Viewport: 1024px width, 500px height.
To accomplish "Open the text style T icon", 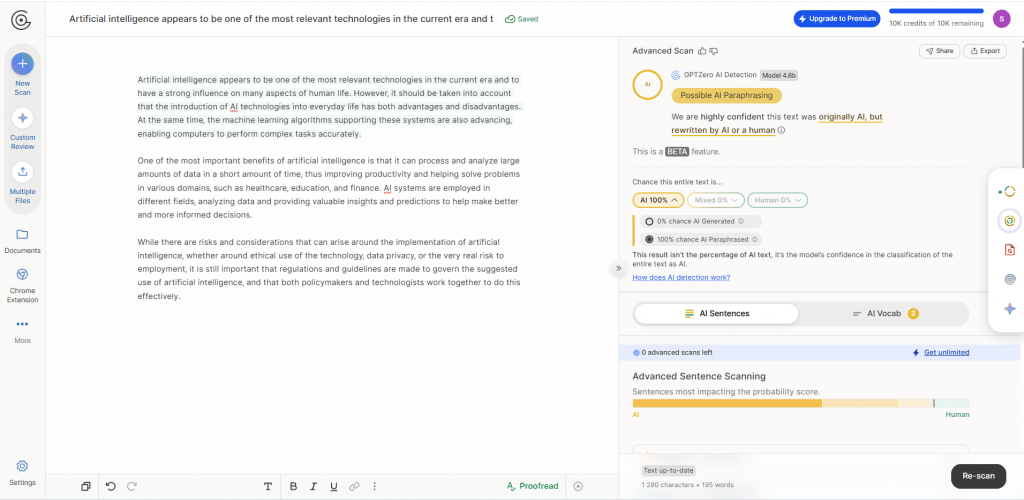I will 268,486.
